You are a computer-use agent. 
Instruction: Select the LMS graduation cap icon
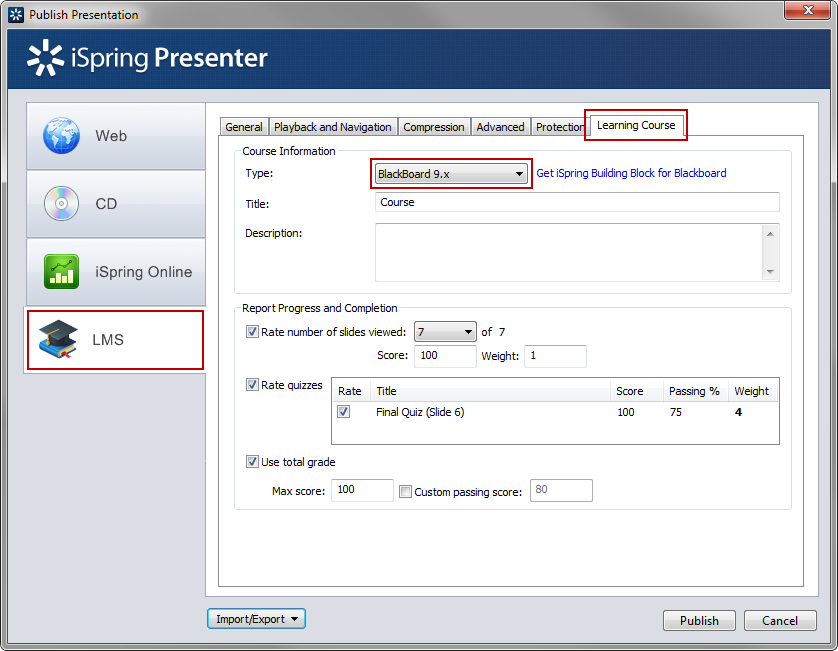(58, 339)
